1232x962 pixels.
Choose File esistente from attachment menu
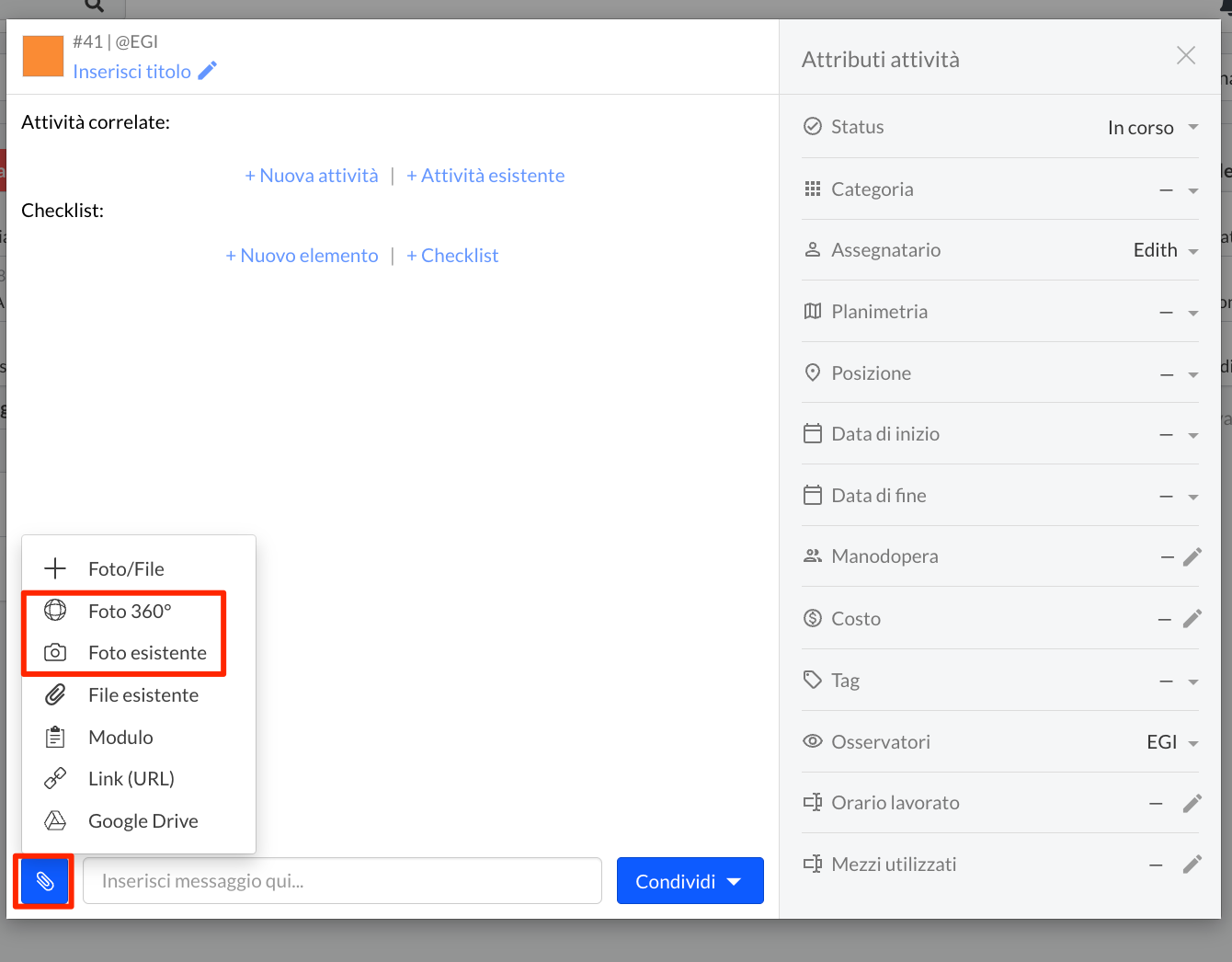pos(139,695)
